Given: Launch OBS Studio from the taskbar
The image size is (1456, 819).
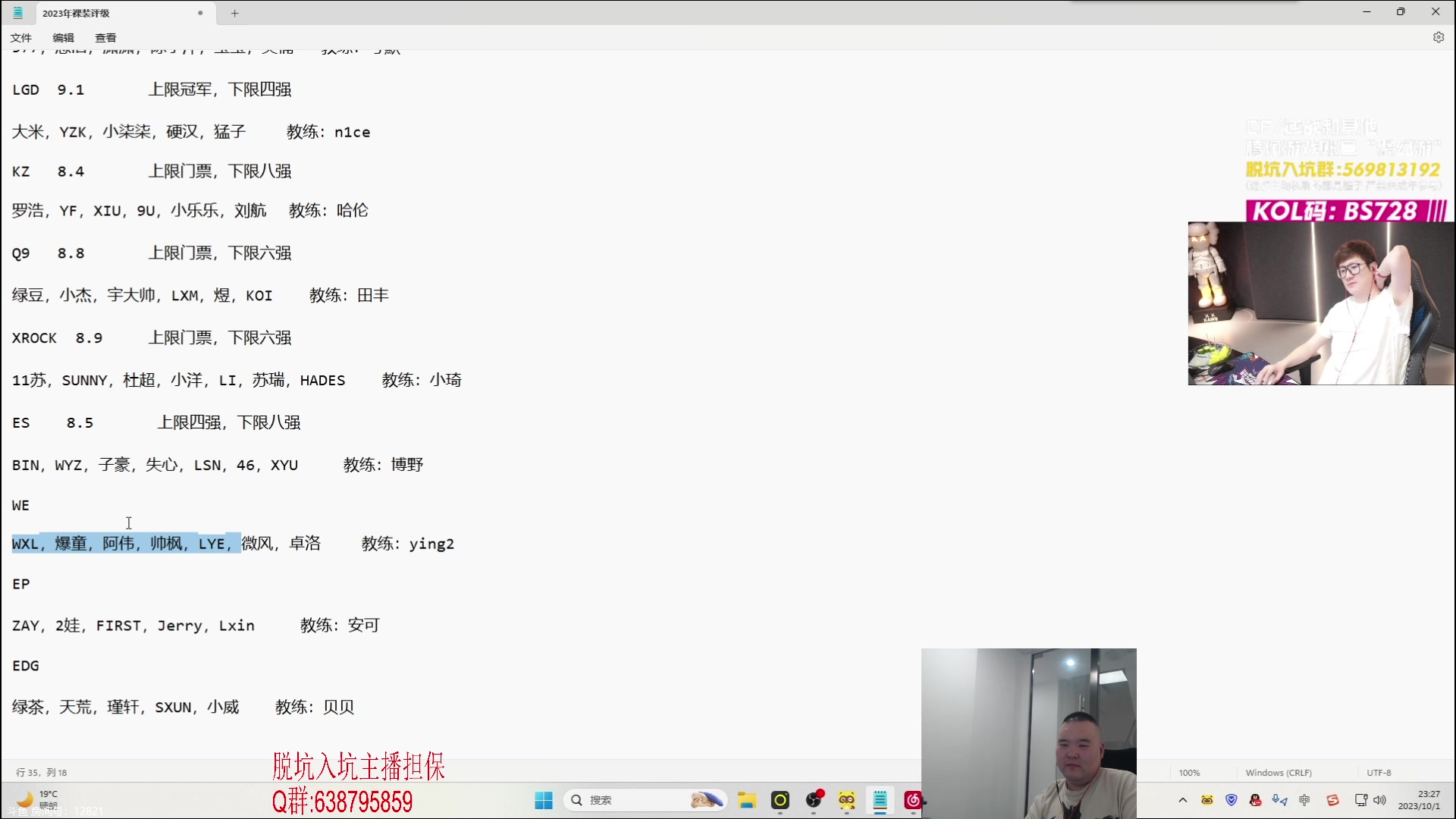Looking at the screenshot, I should (x=813, y=800).
